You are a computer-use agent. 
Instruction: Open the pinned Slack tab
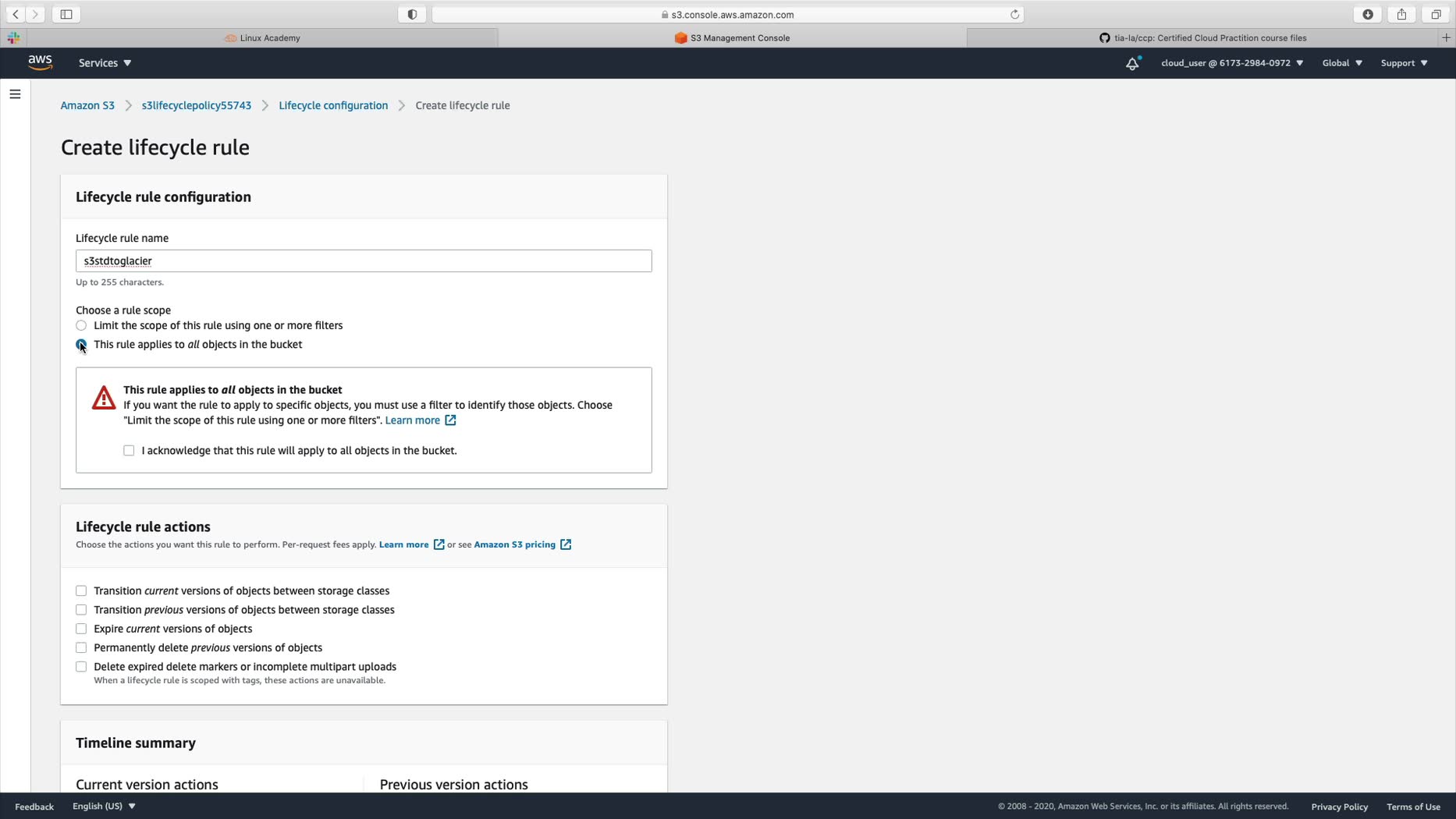(13, 37)
